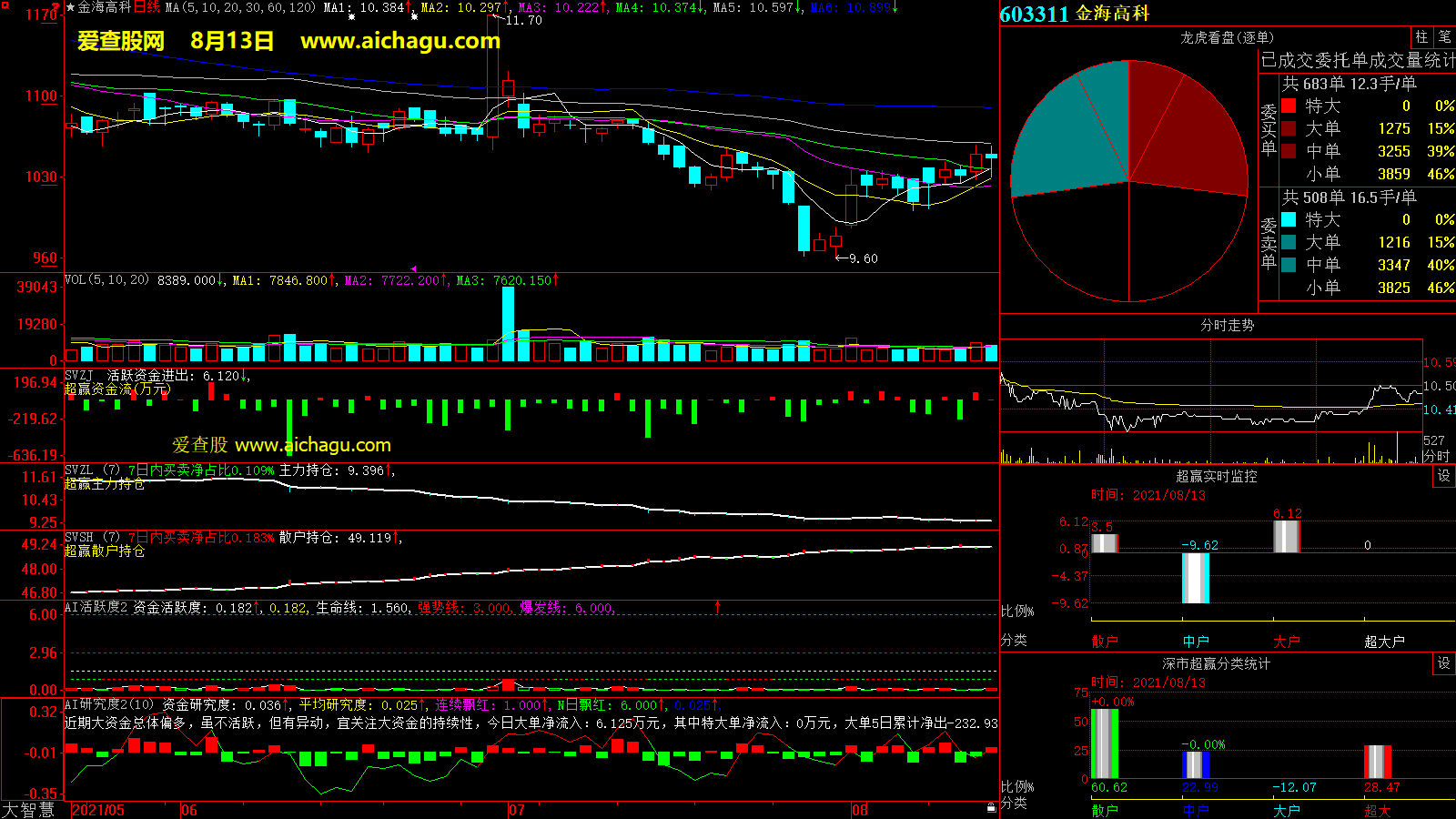Click the 大智慧 logo at bottom-left
1456x819 pixels.
tap(29, 810)
